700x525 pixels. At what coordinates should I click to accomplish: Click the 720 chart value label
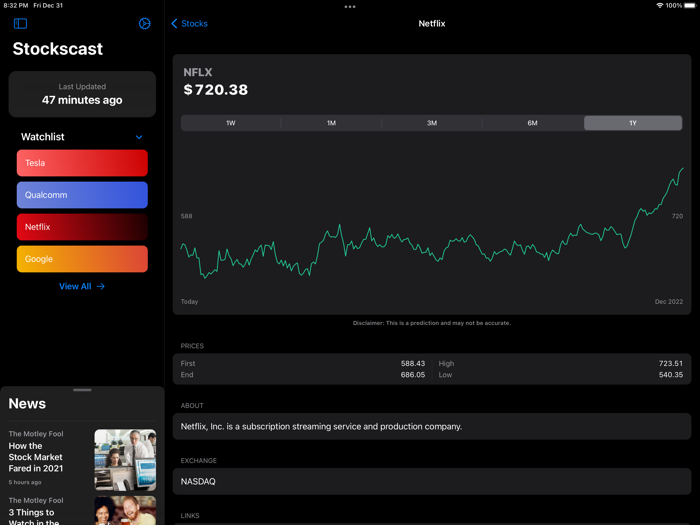tap(677, 216)
